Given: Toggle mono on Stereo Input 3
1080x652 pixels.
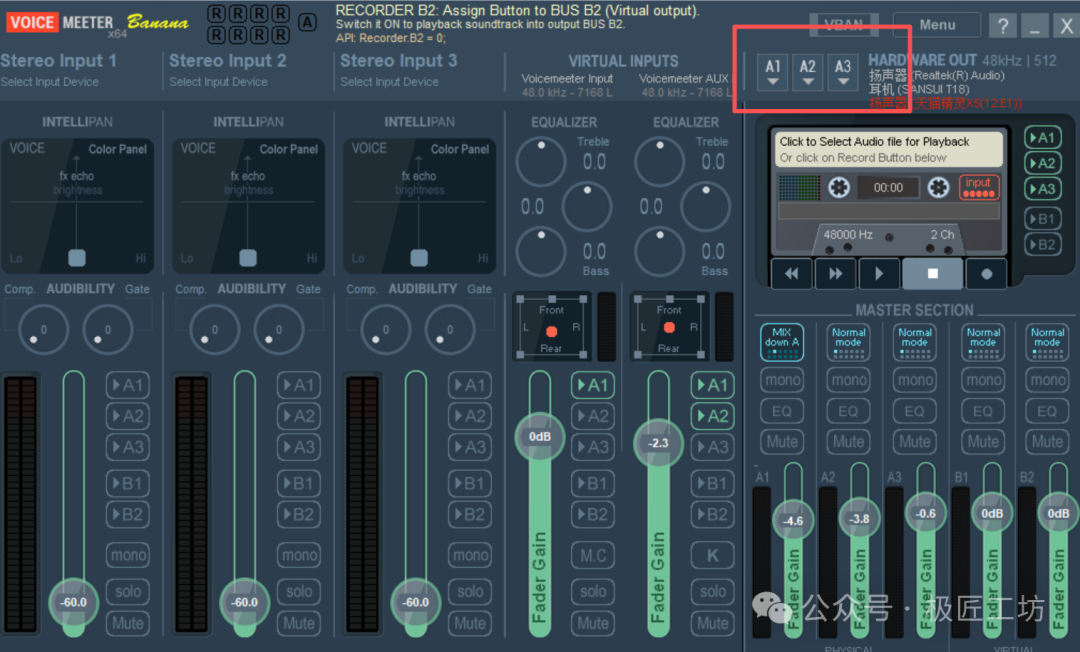Looking at the screenshot, I should 470,555.
